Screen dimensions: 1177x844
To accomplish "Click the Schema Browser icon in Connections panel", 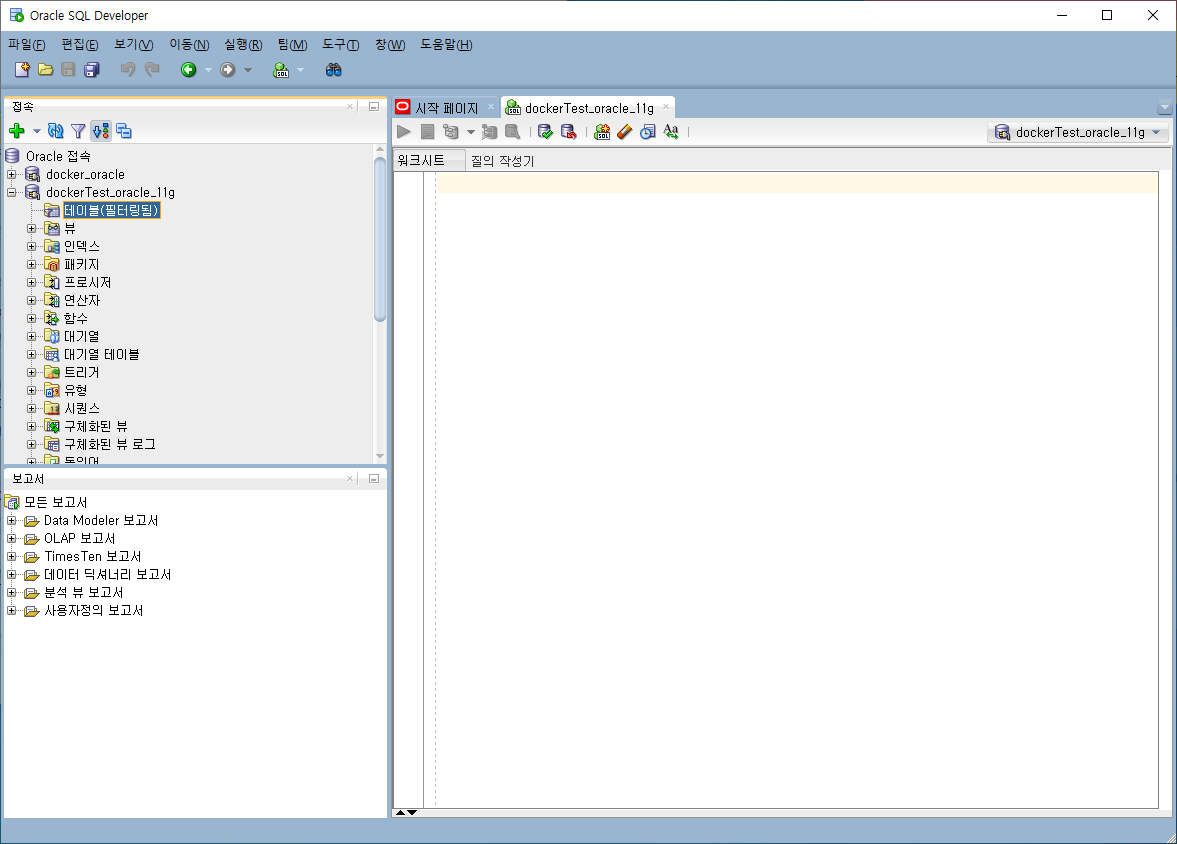I will tap(124, 131).
